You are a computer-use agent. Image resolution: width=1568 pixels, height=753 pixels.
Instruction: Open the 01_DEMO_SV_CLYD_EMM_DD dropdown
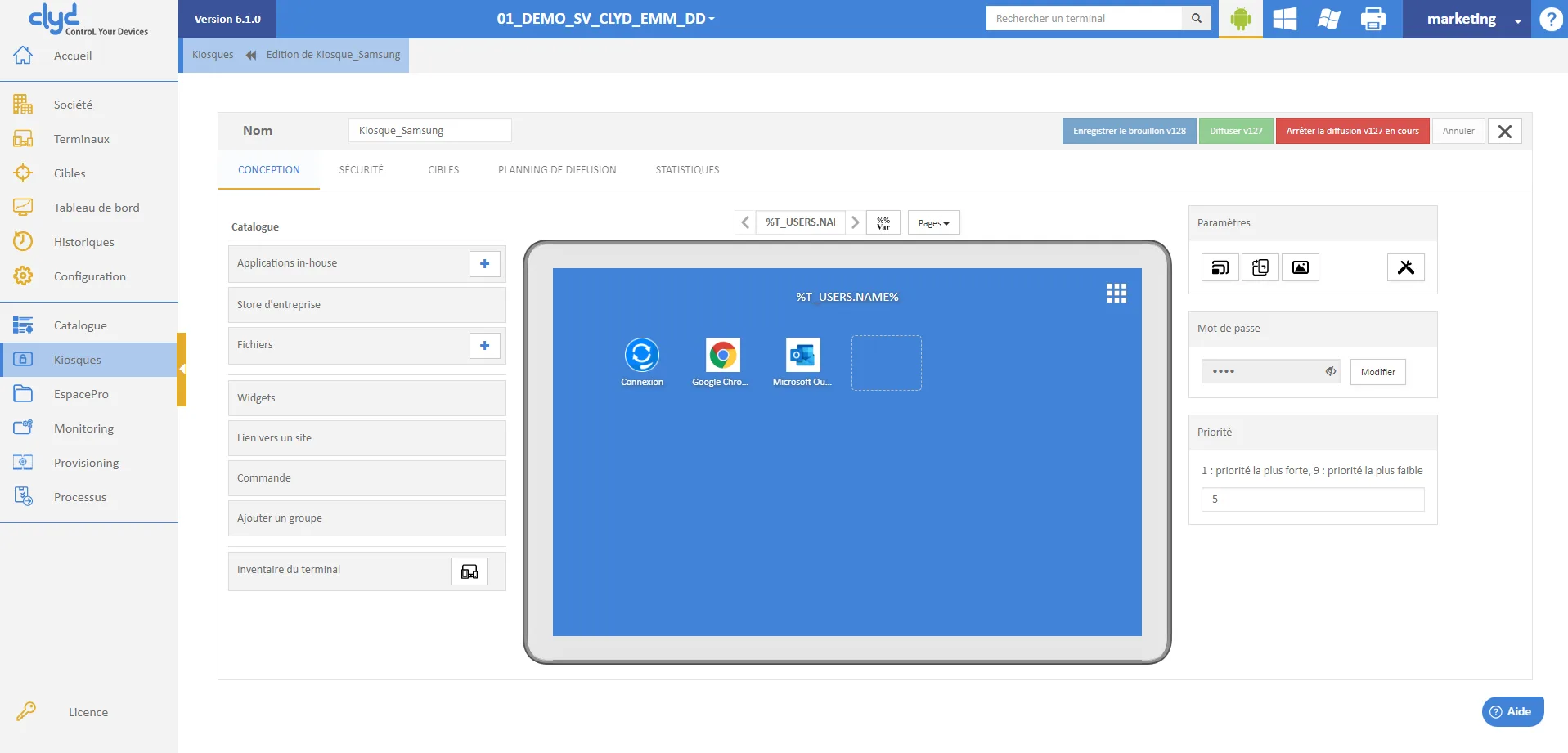[x=605, y=19]
